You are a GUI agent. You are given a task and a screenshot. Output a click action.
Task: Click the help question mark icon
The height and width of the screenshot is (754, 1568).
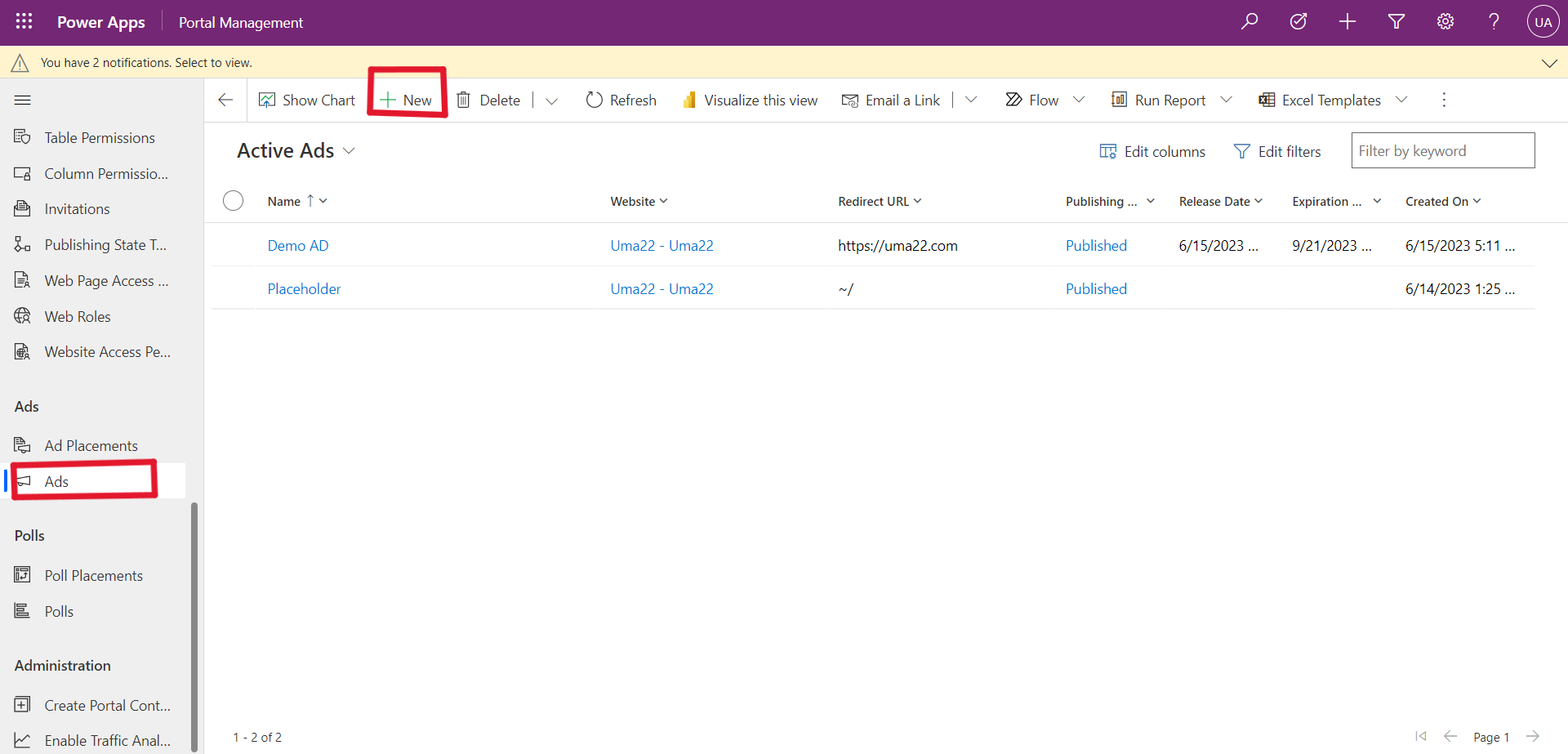[1494, 22]
